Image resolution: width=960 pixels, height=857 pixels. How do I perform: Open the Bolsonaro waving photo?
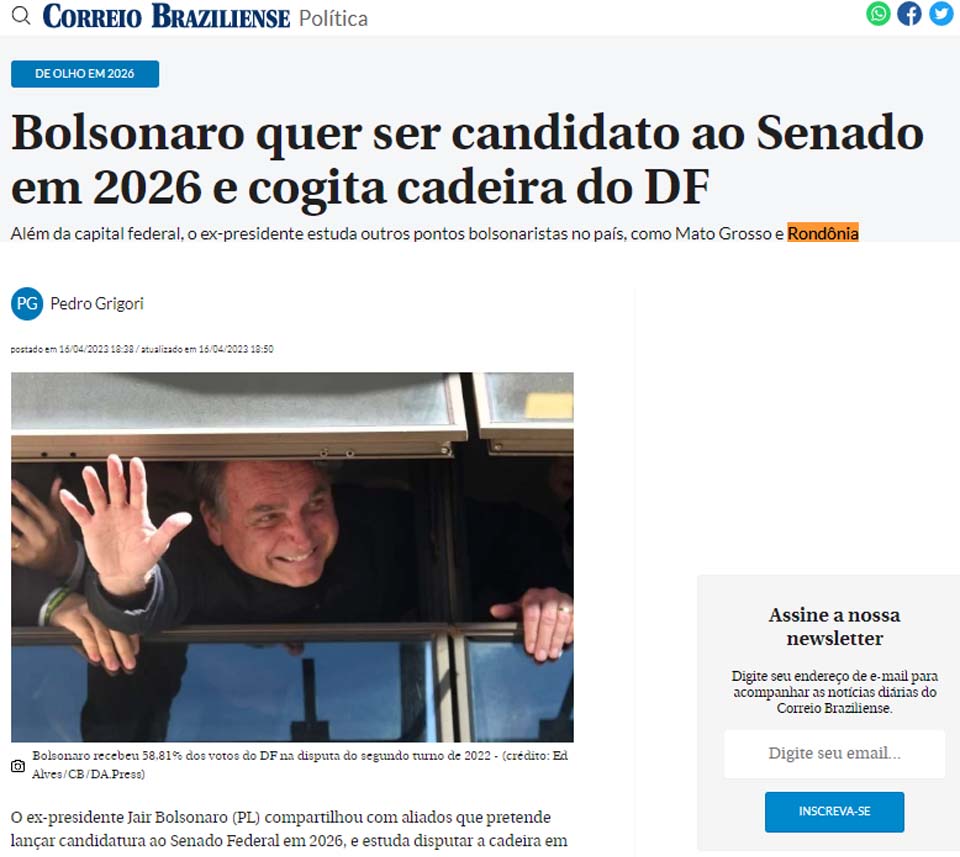point(292,557)
